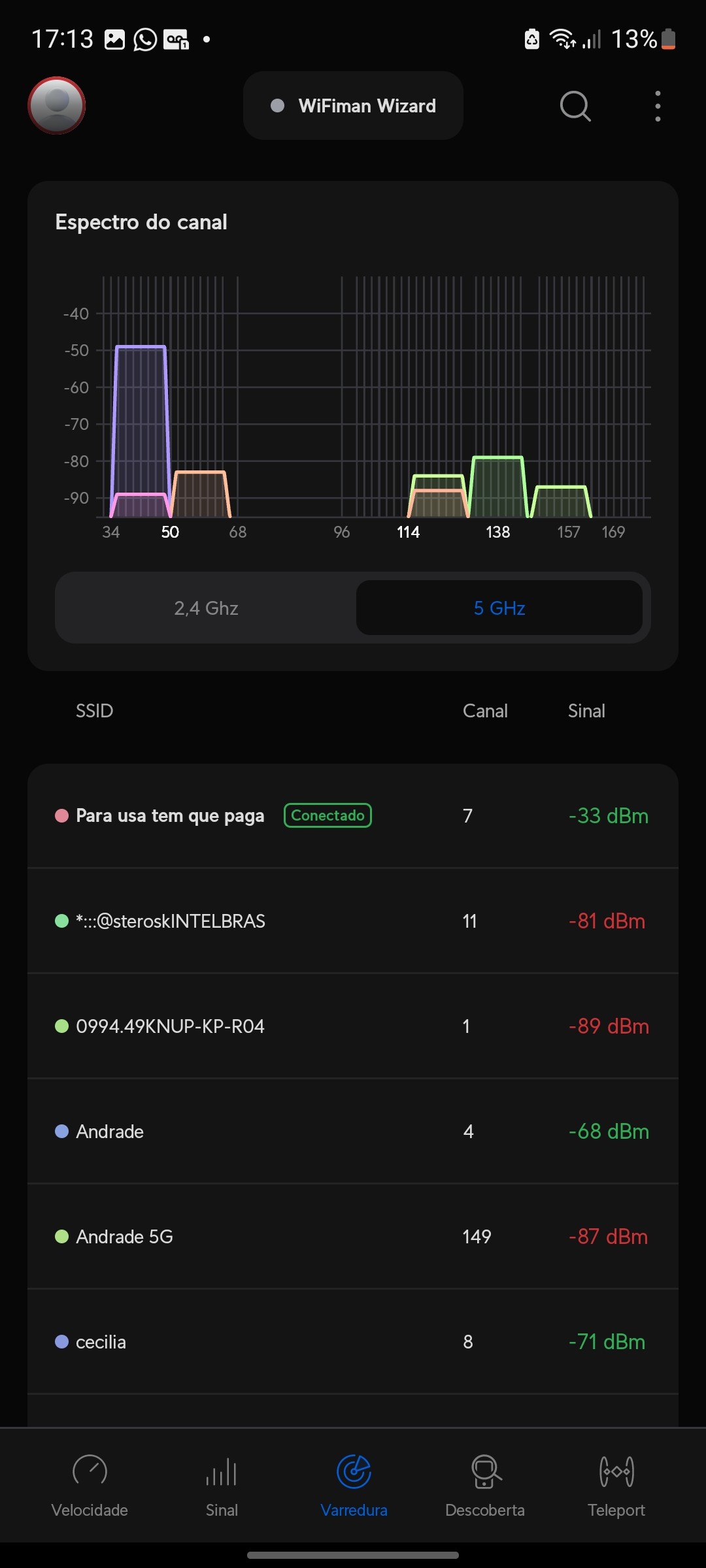Select the *:::@steroskINTELBRAS network row
This screenshot has height=1568, width=706.
[353, 921]
